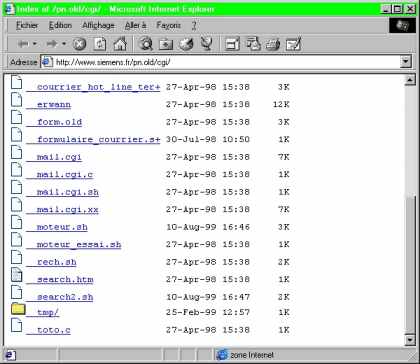This screenshot has height=364, width=420.
Task: Open the Edition menu
Action: tap(60, 25)
